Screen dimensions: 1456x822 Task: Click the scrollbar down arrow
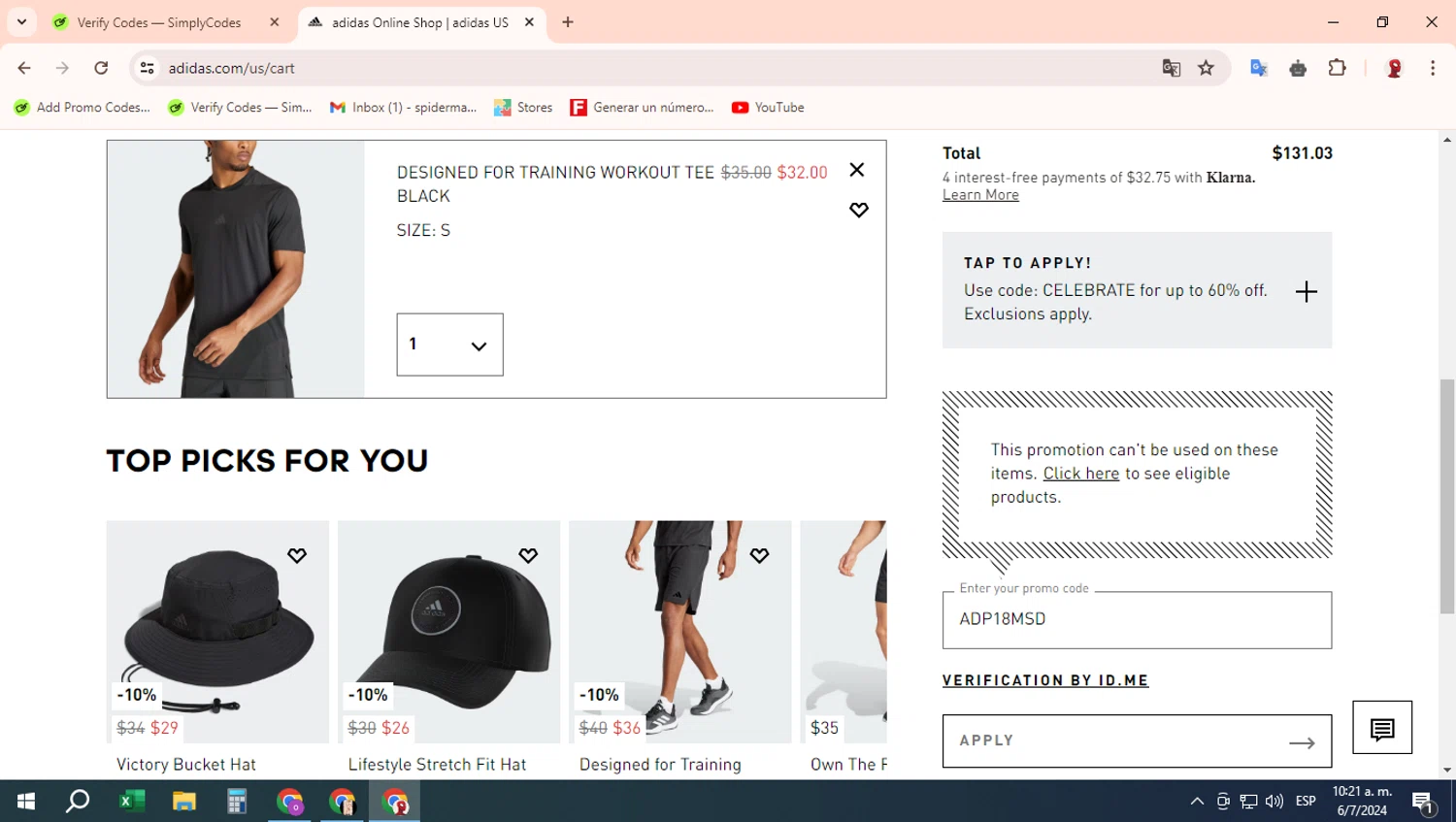coord(1447,771)
